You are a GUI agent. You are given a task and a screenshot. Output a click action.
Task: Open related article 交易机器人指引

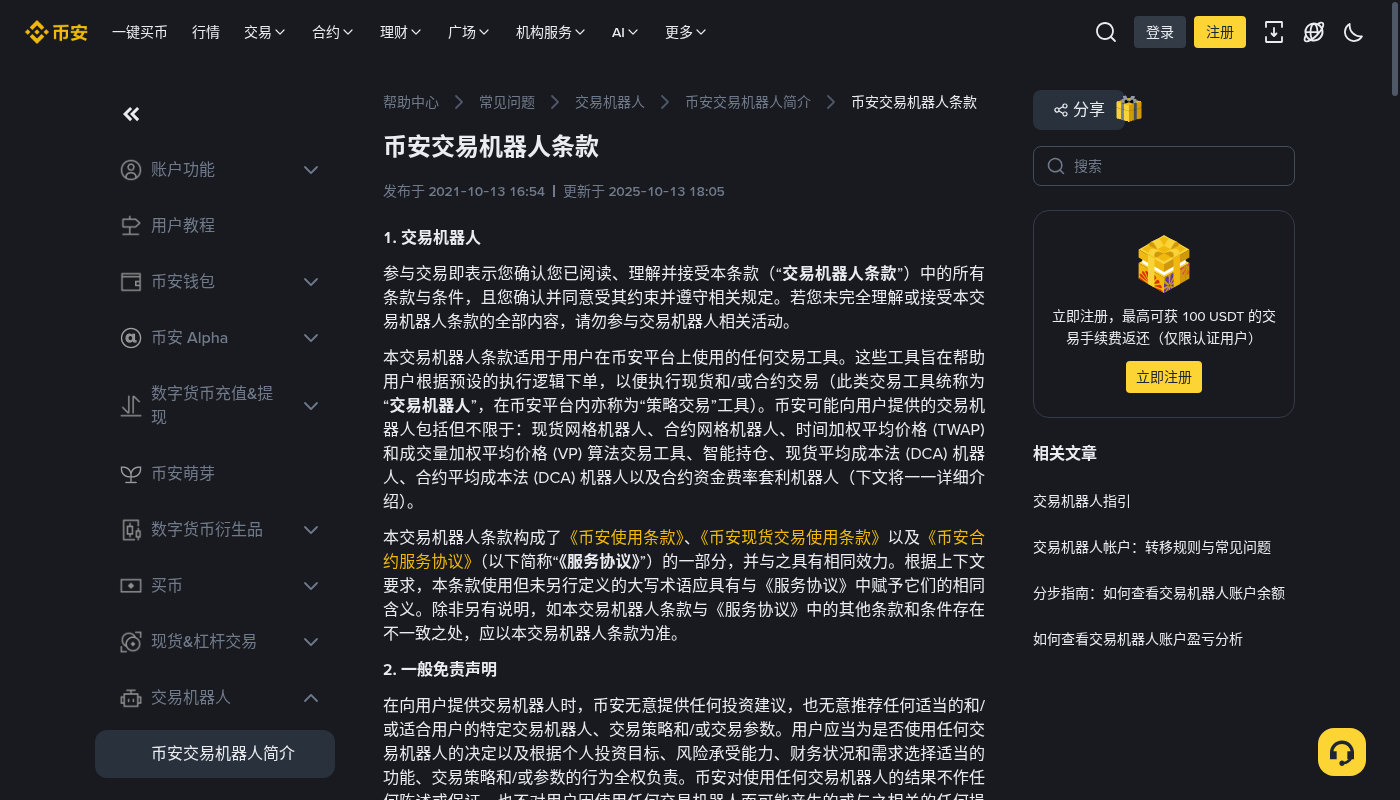tap(1082, 501)
